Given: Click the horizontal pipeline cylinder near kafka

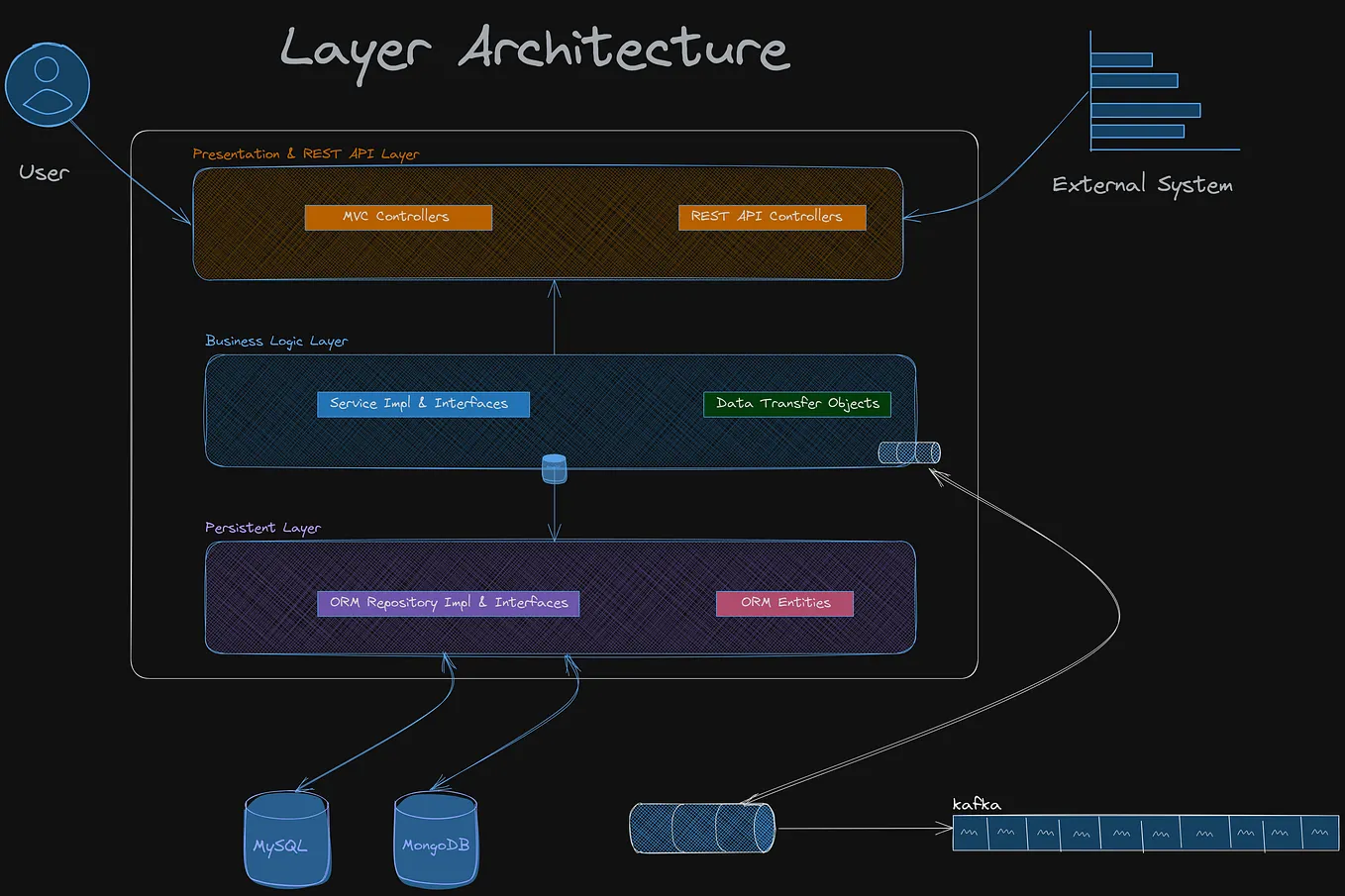Looking at the screenshot, I should (702, 828).
